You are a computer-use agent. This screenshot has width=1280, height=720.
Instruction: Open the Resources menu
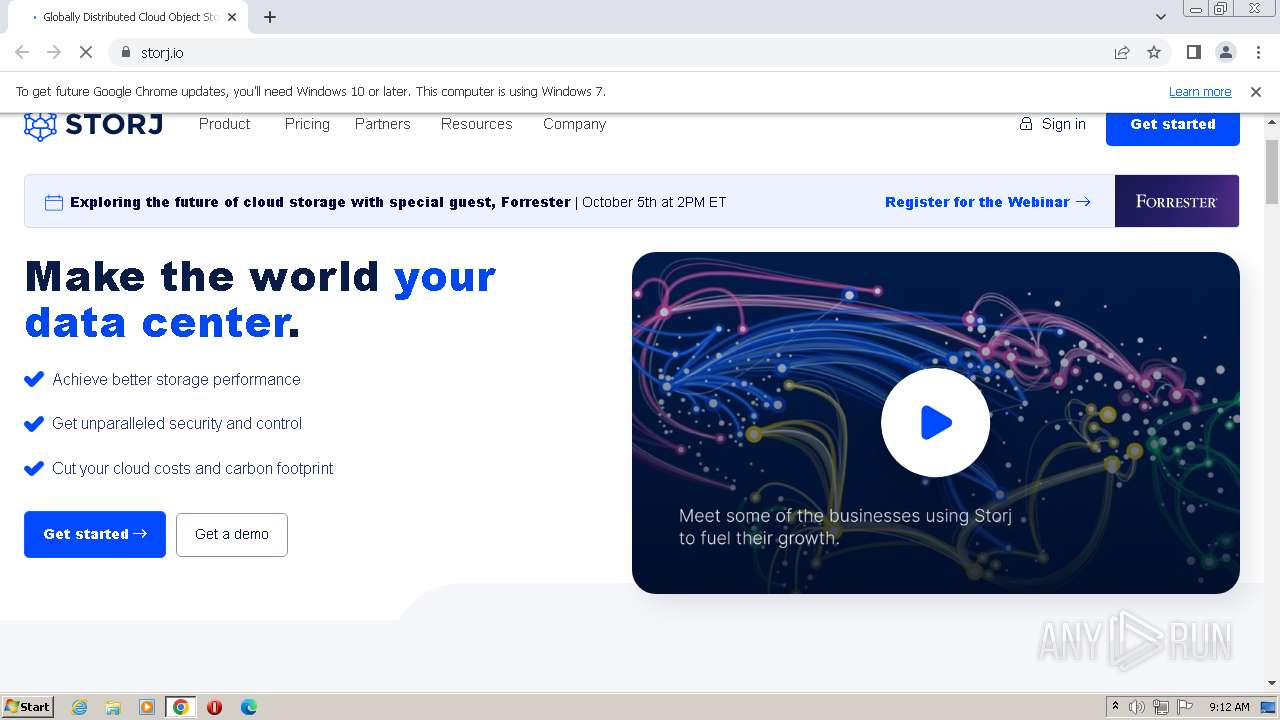point(476,124)
